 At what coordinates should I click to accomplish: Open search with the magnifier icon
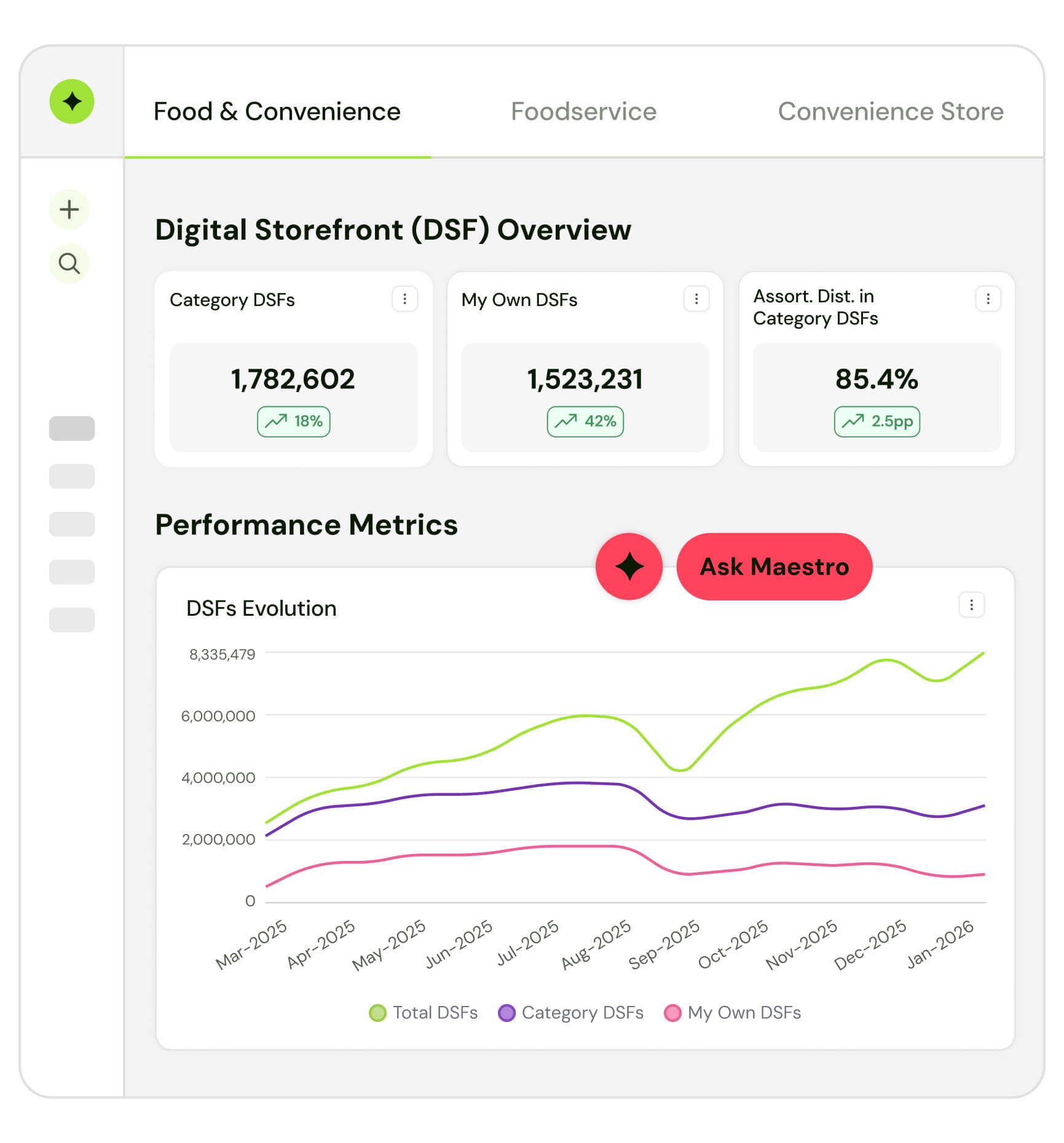(69, 264)
